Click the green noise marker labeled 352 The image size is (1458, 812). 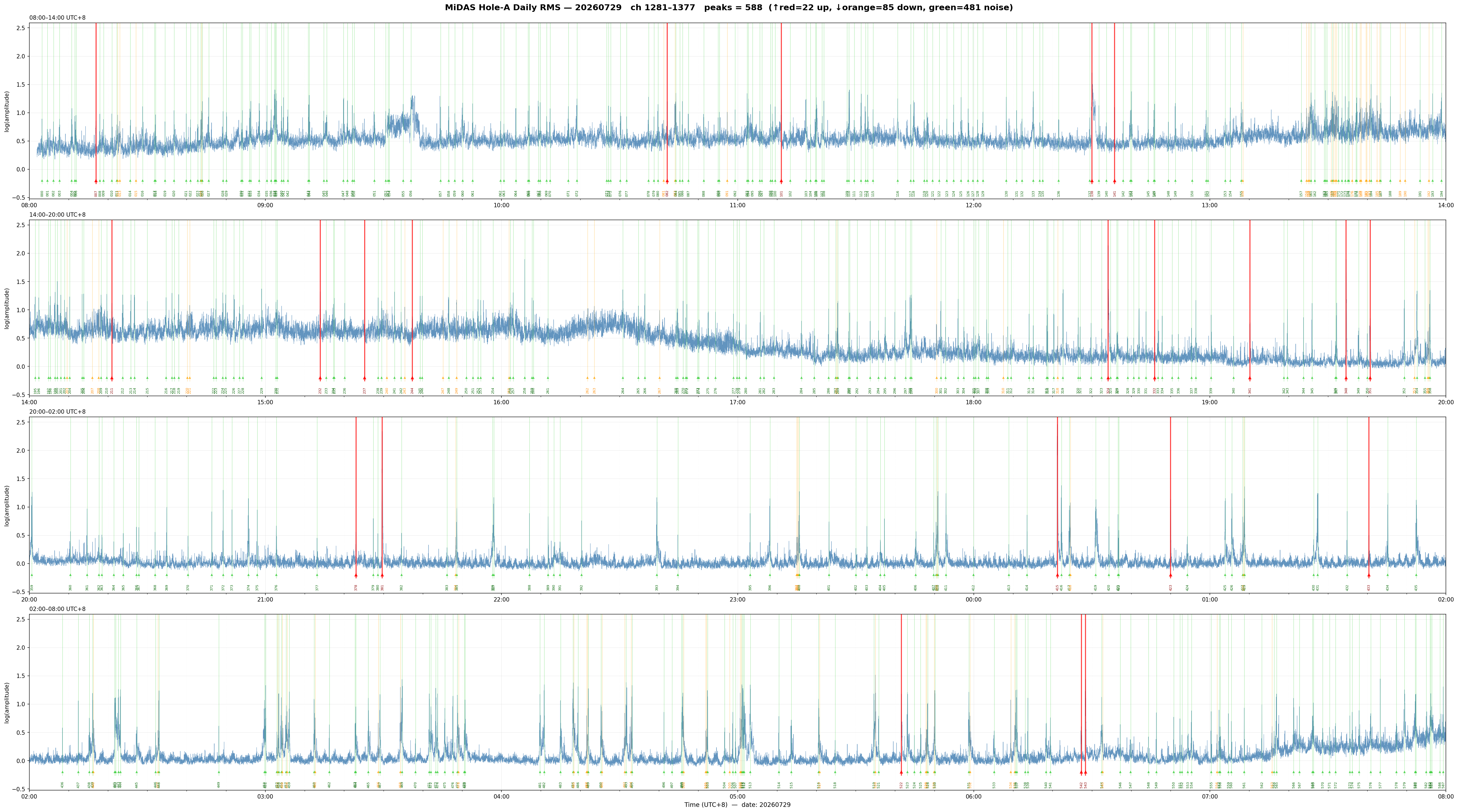click(1404, 378)
